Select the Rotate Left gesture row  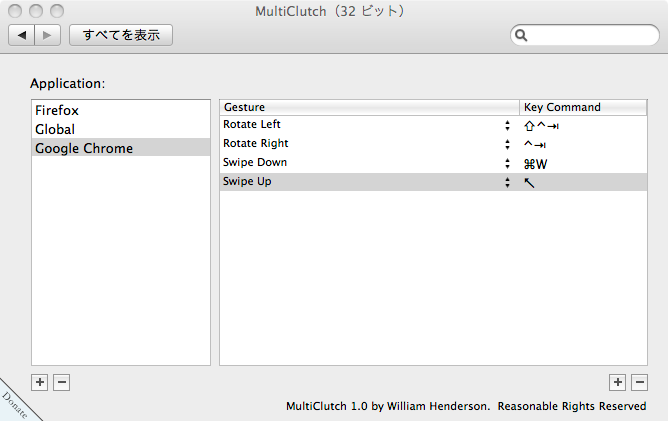pos(433,125)
